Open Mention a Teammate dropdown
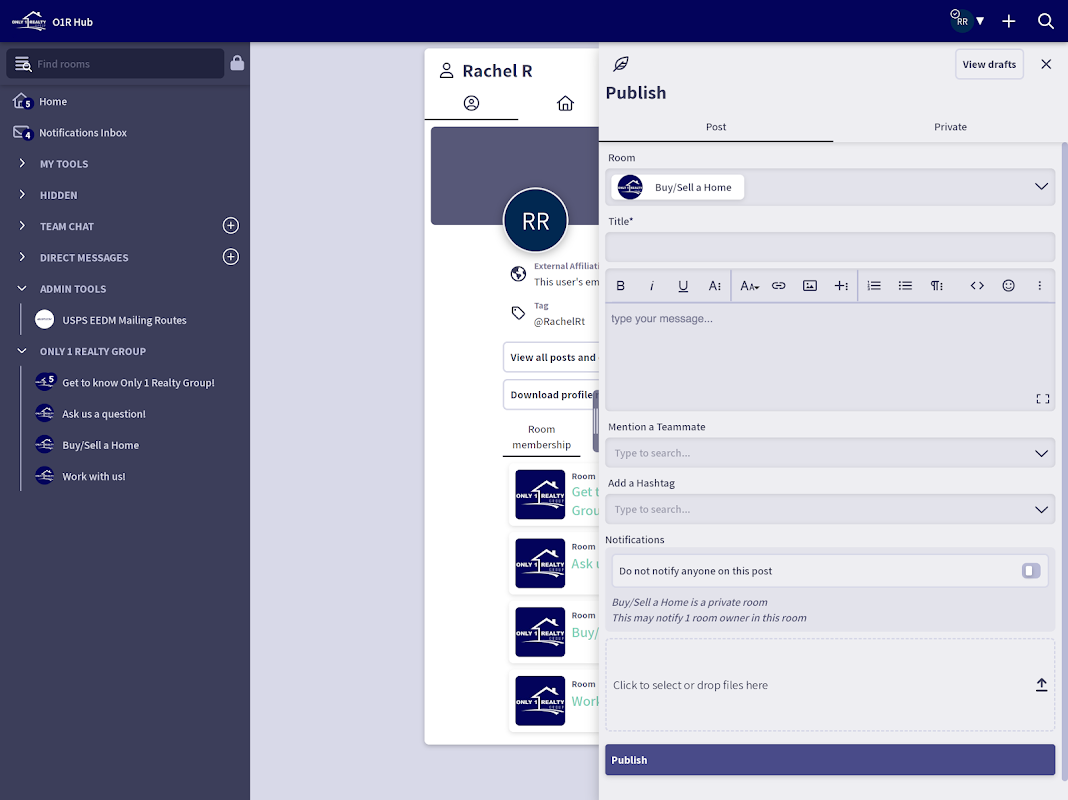This screenshot has height=800, width=1068. [x=830, y=453]
